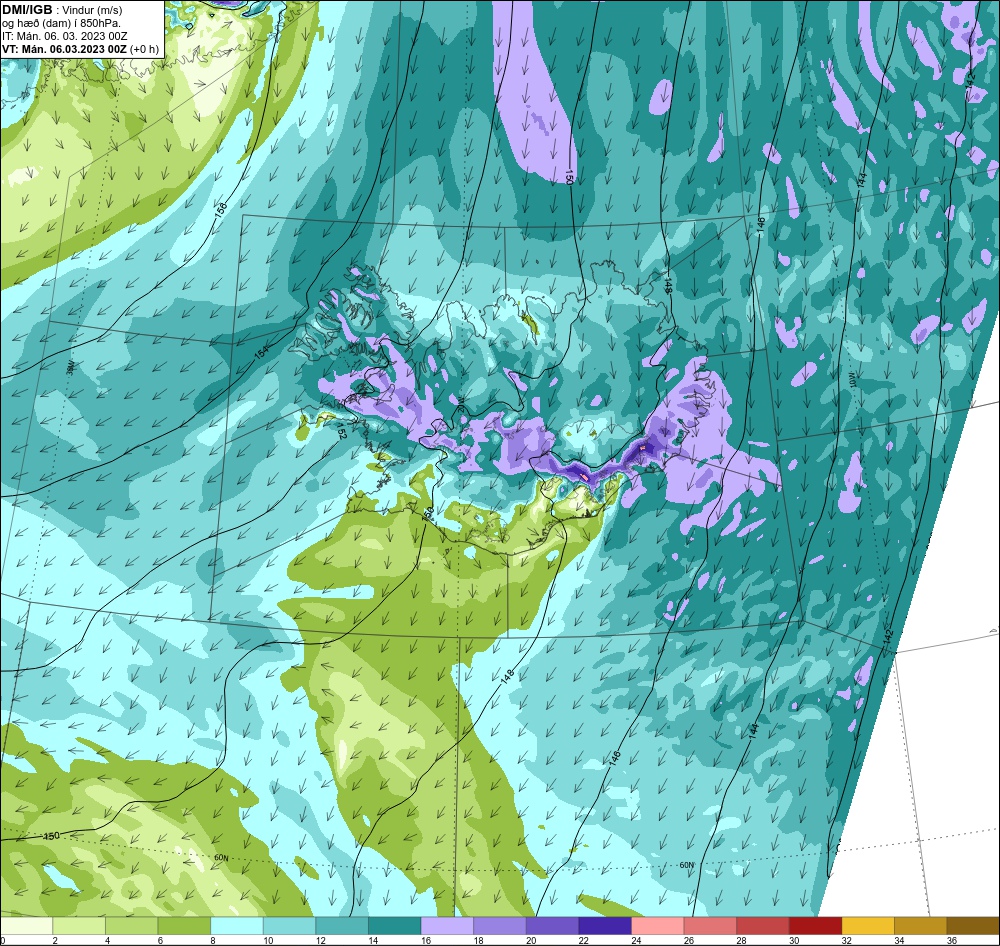Click the 0–2 m/s pale yellow legend swatch

pos(27,926)
